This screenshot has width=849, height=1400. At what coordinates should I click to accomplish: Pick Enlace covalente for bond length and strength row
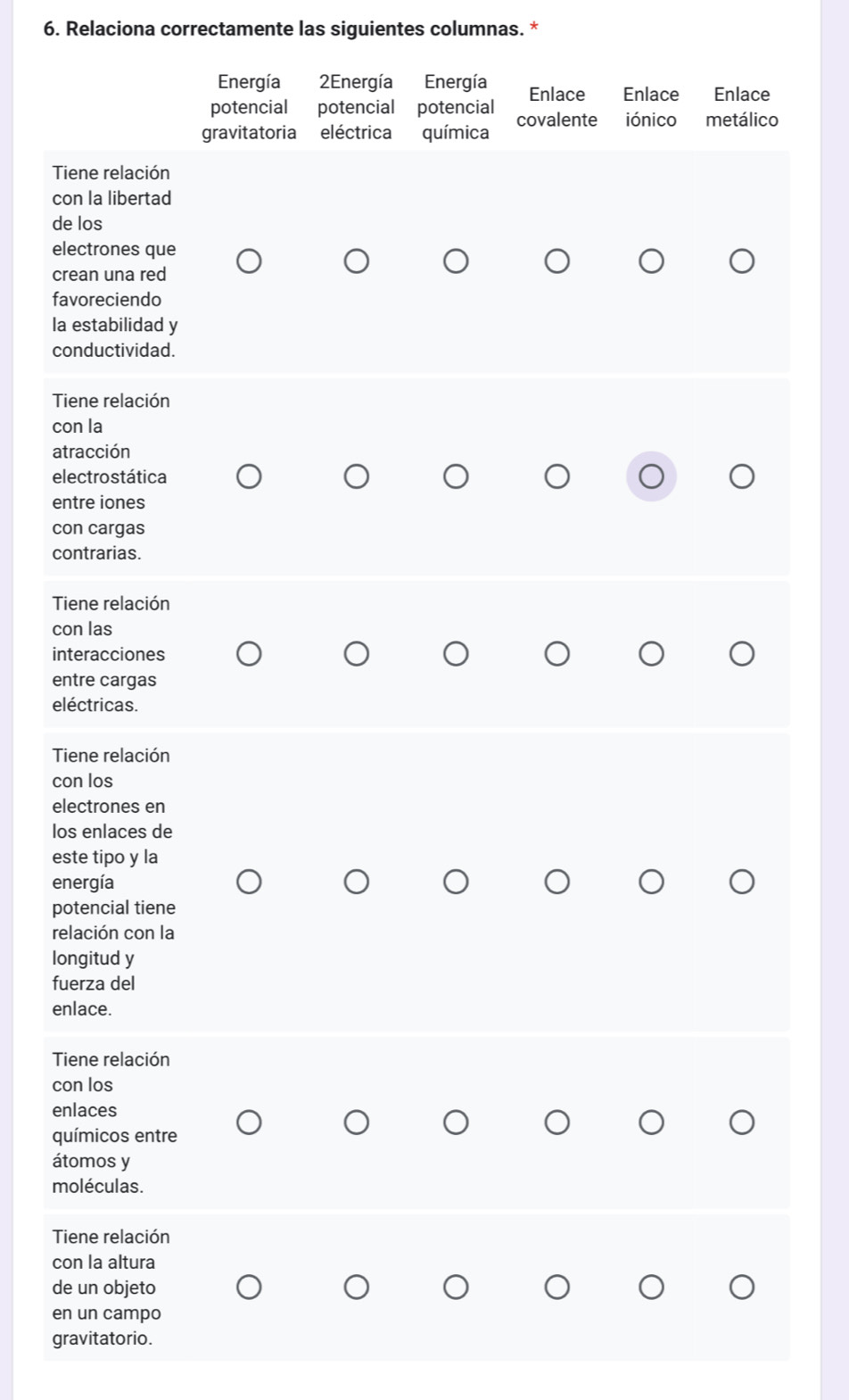click(x=556, y=882)
